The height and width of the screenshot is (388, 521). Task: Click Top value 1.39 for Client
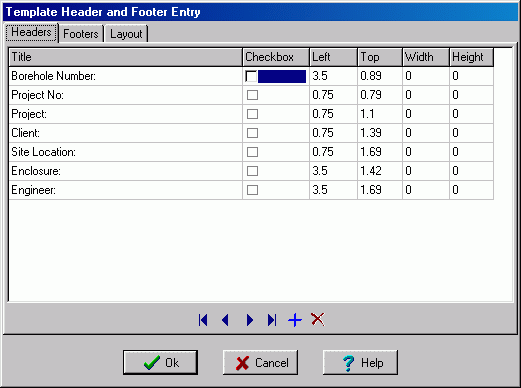click(380, 133)
